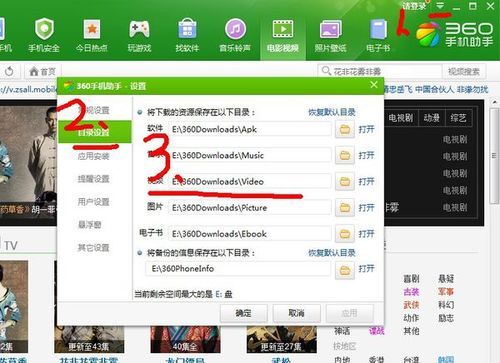Click the 应用 button

[349, 313]
